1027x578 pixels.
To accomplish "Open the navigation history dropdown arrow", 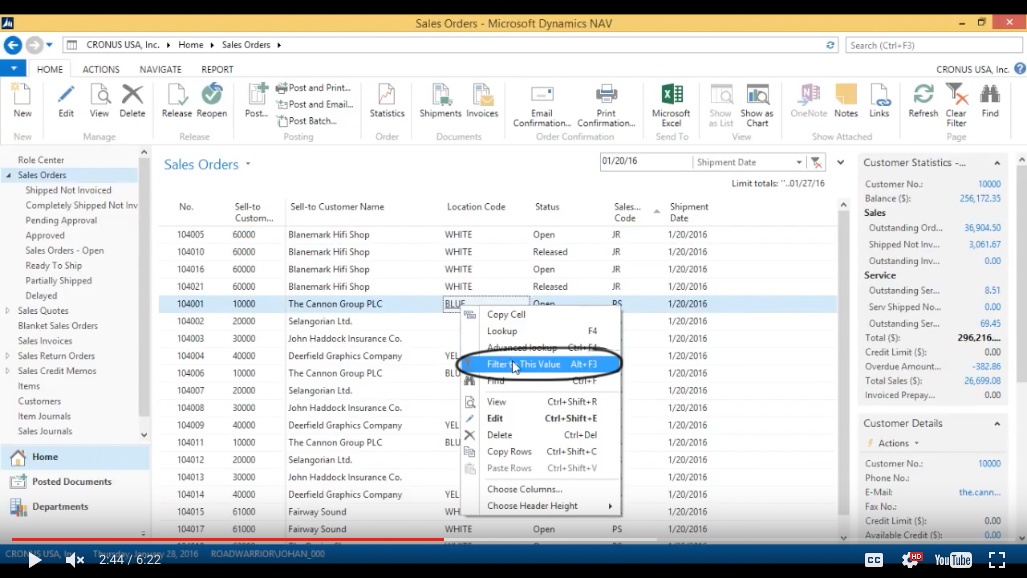I will [49, 45].
